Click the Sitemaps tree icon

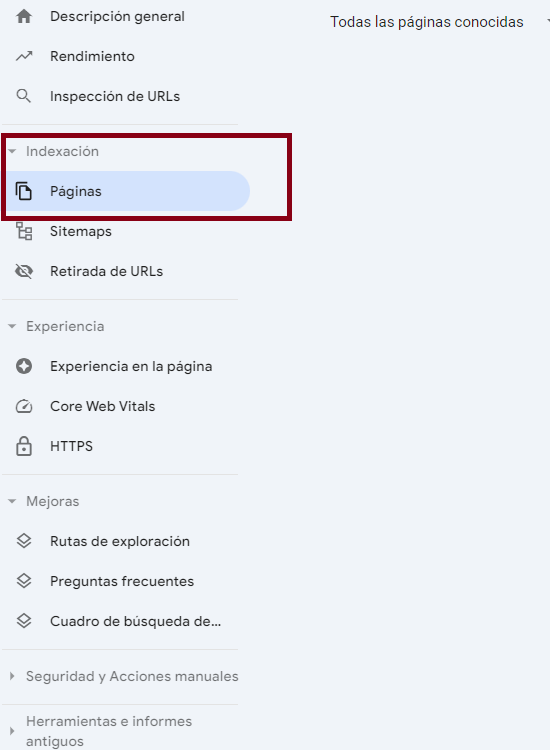(24, 231)
